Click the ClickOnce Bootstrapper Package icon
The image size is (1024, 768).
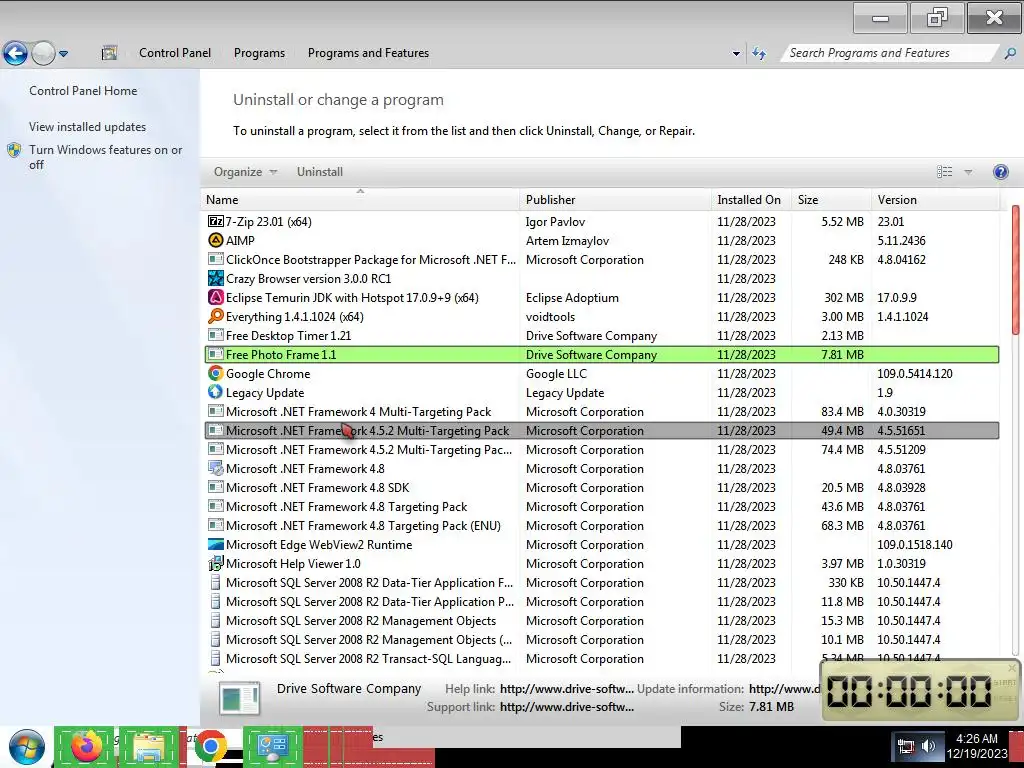pos(216,259)
